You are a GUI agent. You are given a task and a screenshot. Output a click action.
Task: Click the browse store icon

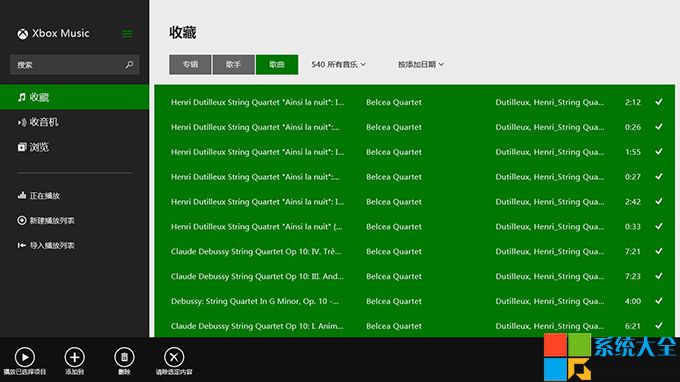click(x=22, y=147)
